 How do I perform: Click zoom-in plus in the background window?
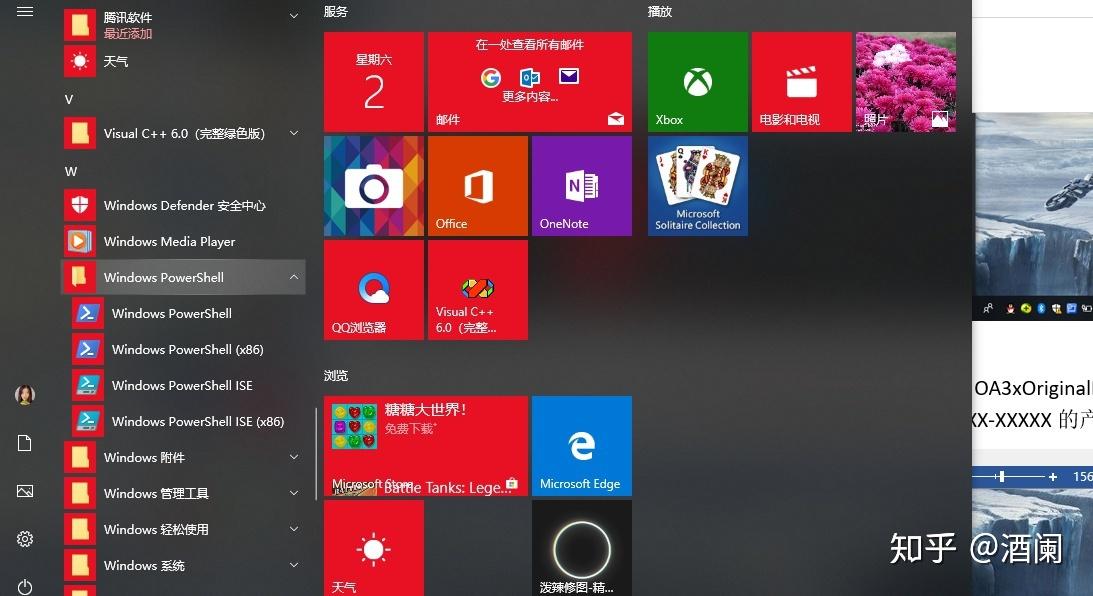[x=1053, y=477]
